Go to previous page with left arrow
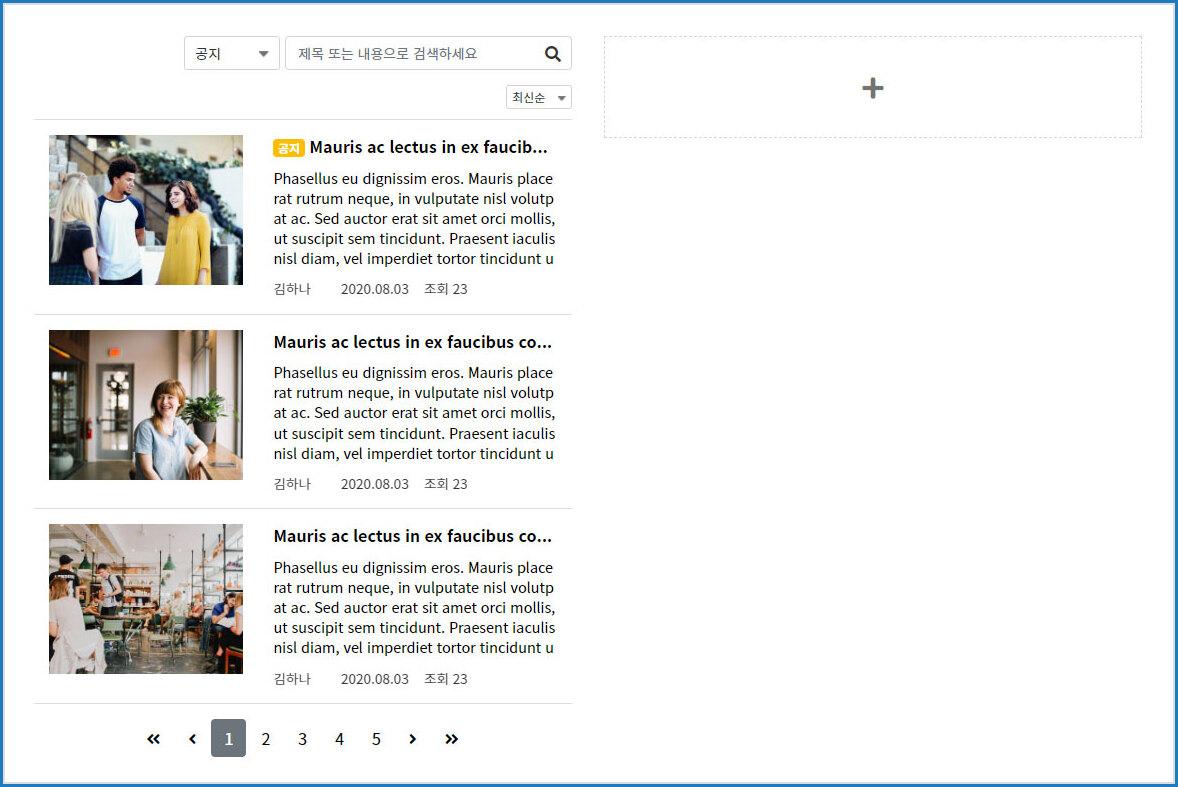The width and height of the screenshot is (1178, 787). 192,739
